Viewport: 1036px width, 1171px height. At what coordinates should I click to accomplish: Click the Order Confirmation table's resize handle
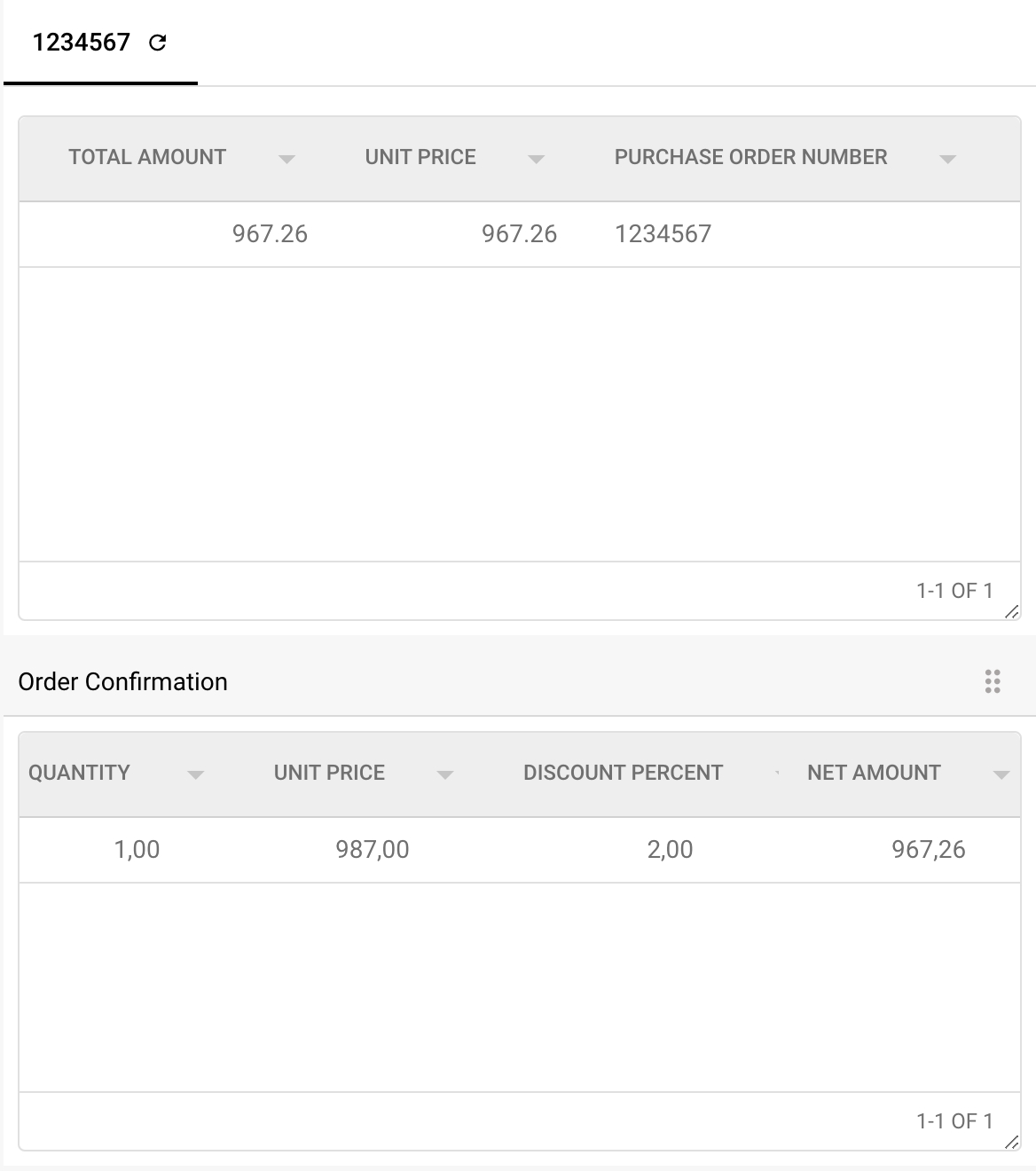coord(1011,1142)
